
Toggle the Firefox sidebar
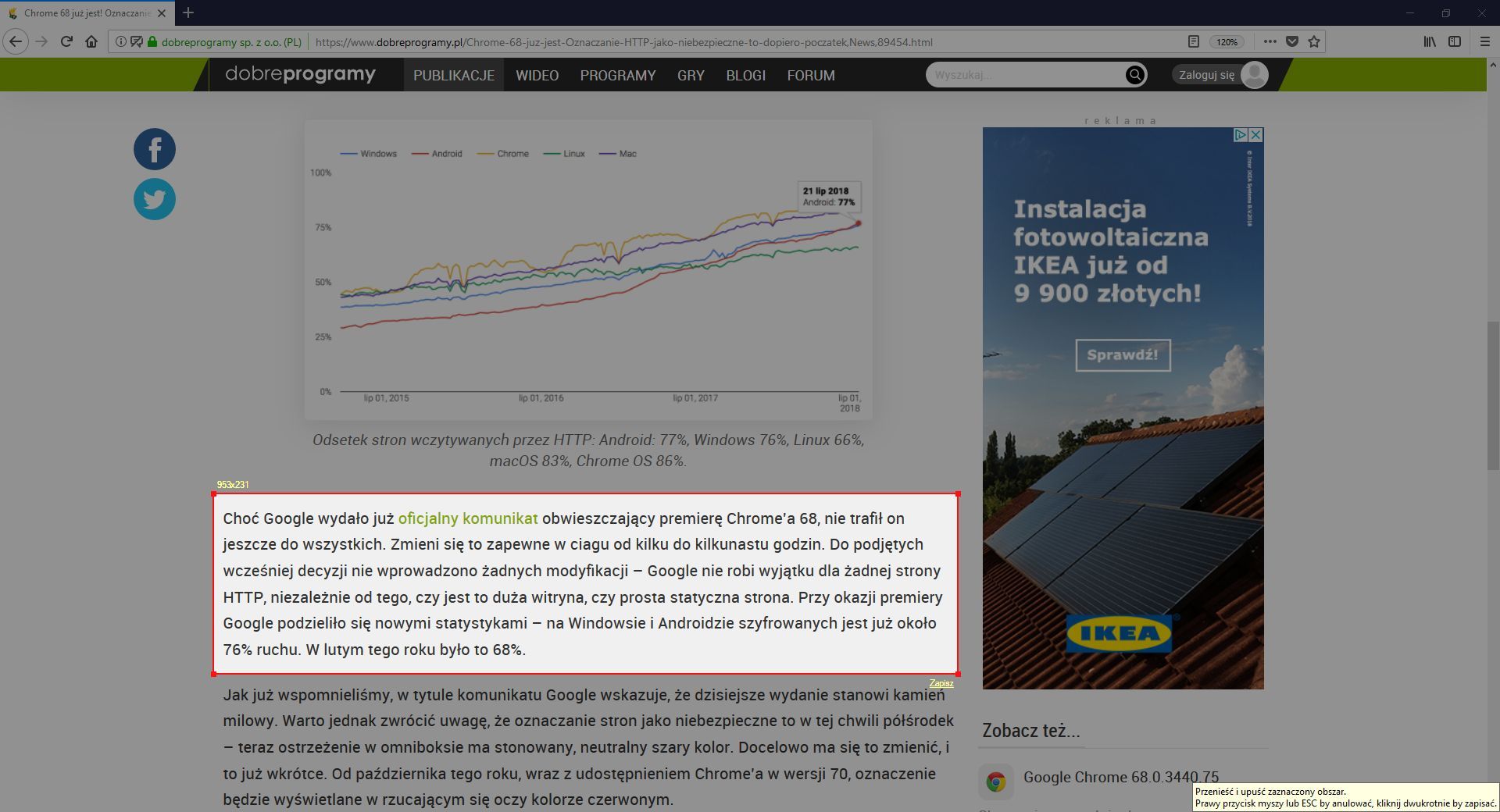[x=1455, y=42]
